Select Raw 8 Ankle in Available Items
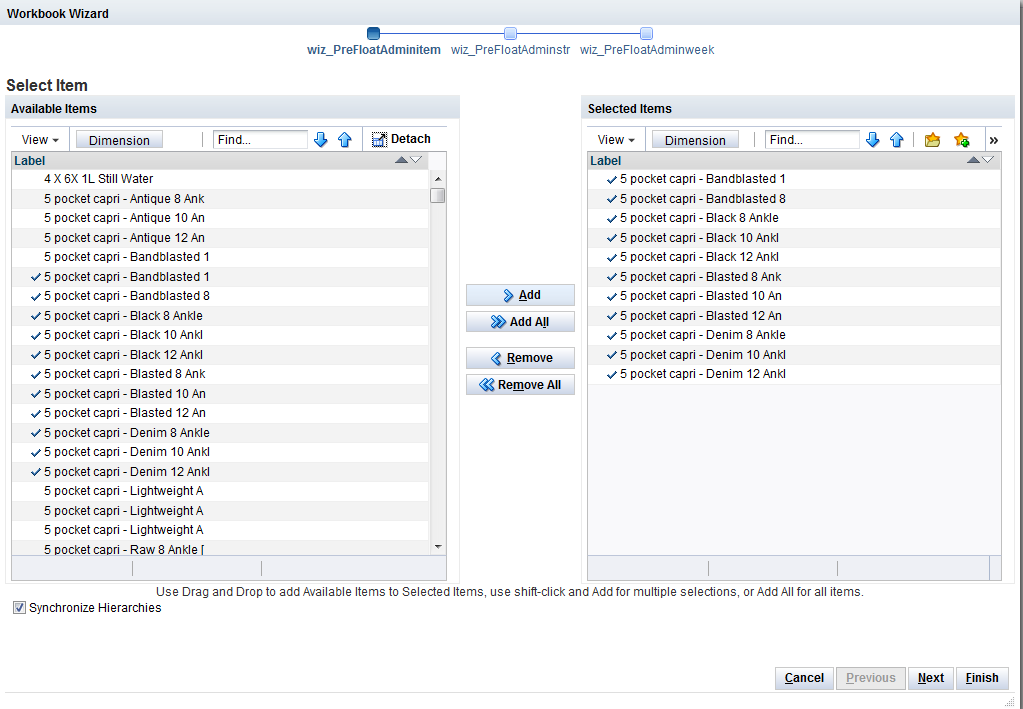 pyautogui.click(x=220, y=549)
